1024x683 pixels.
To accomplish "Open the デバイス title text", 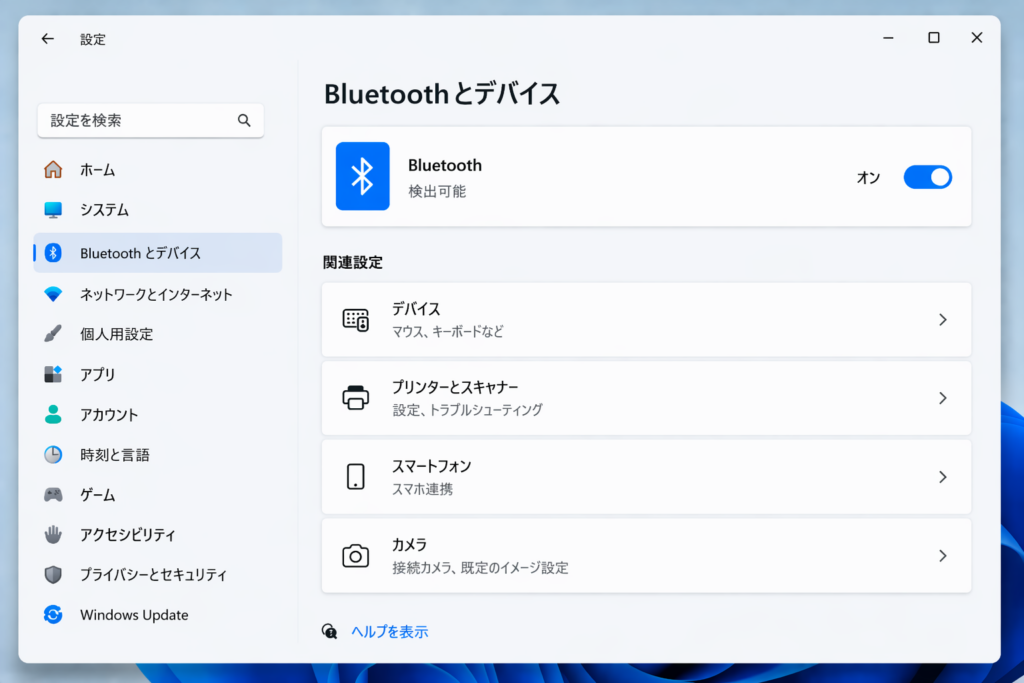I will coord(416,309).
